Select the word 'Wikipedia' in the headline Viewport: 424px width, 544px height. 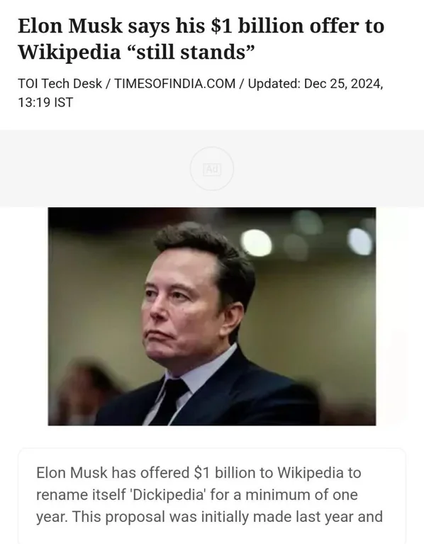[x=69, y=52]
